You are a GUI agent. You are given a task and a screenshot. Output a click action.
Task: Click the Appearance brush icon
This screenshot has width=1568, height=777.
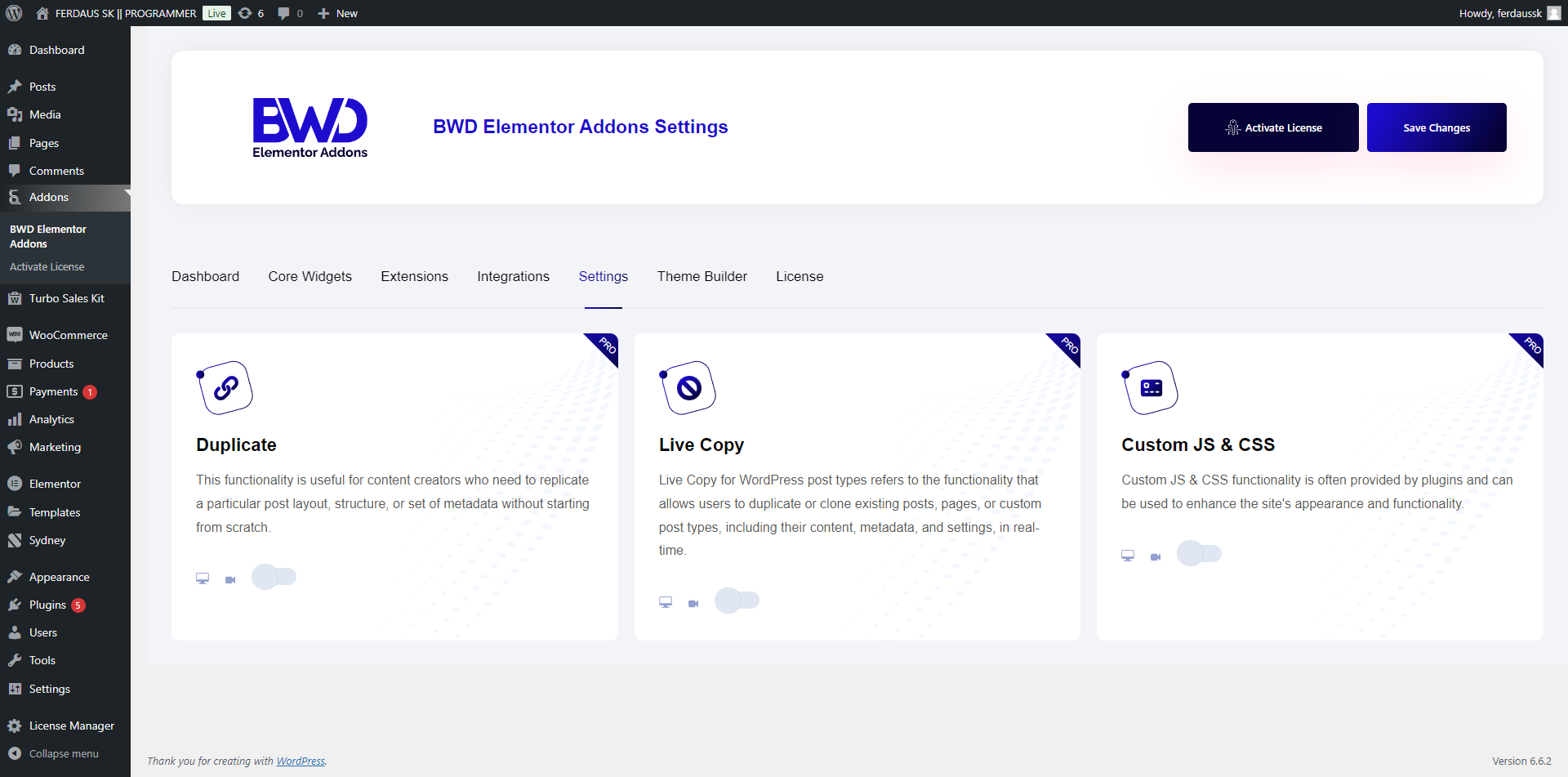click(15, 577)
